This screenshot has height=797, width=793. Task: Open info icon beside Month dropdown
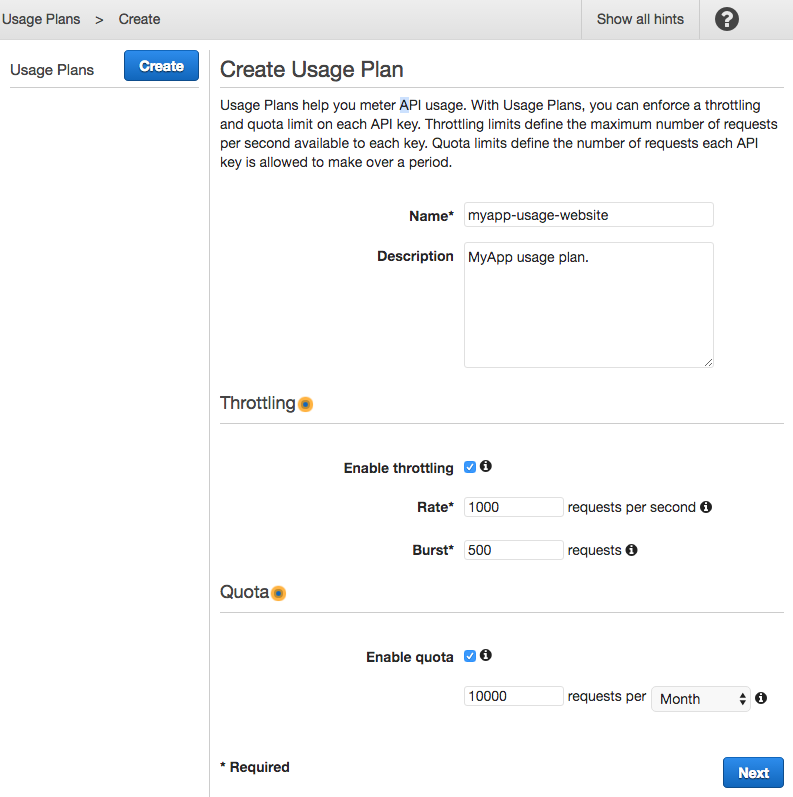pos(760,698)
